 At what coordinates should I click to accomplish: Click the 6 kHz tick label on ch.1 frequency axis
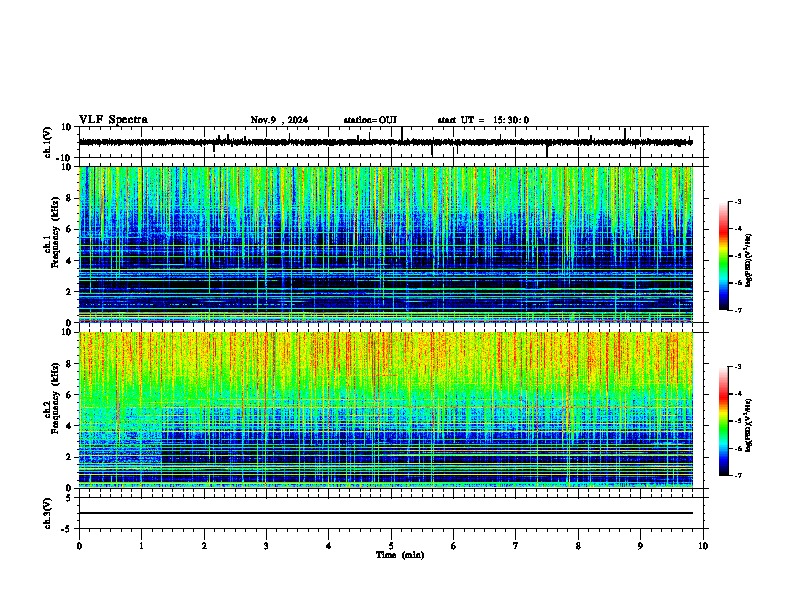coord(70,229)
